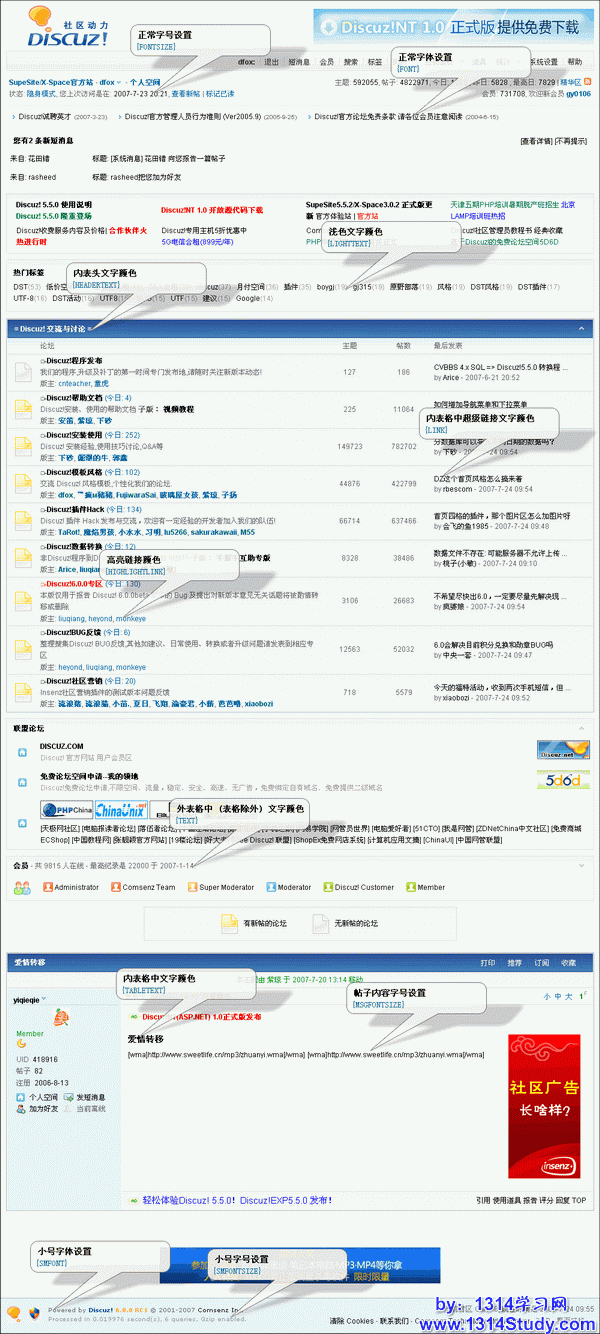
Task: Collapse the 会员 online members section
Action: [x=582, y=865]
